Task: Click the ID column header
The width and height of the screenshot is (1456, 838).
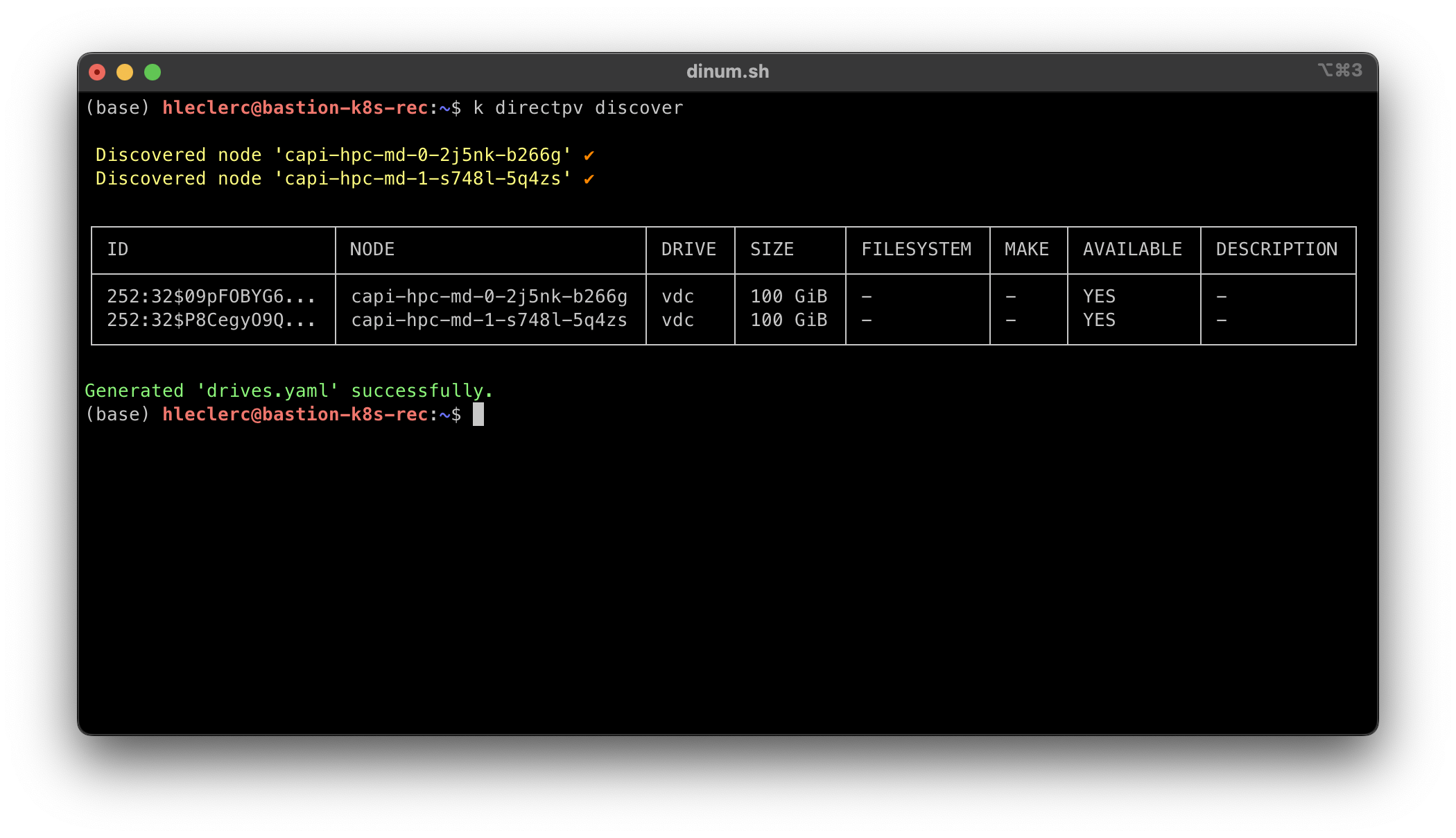Action: [117, 250]
